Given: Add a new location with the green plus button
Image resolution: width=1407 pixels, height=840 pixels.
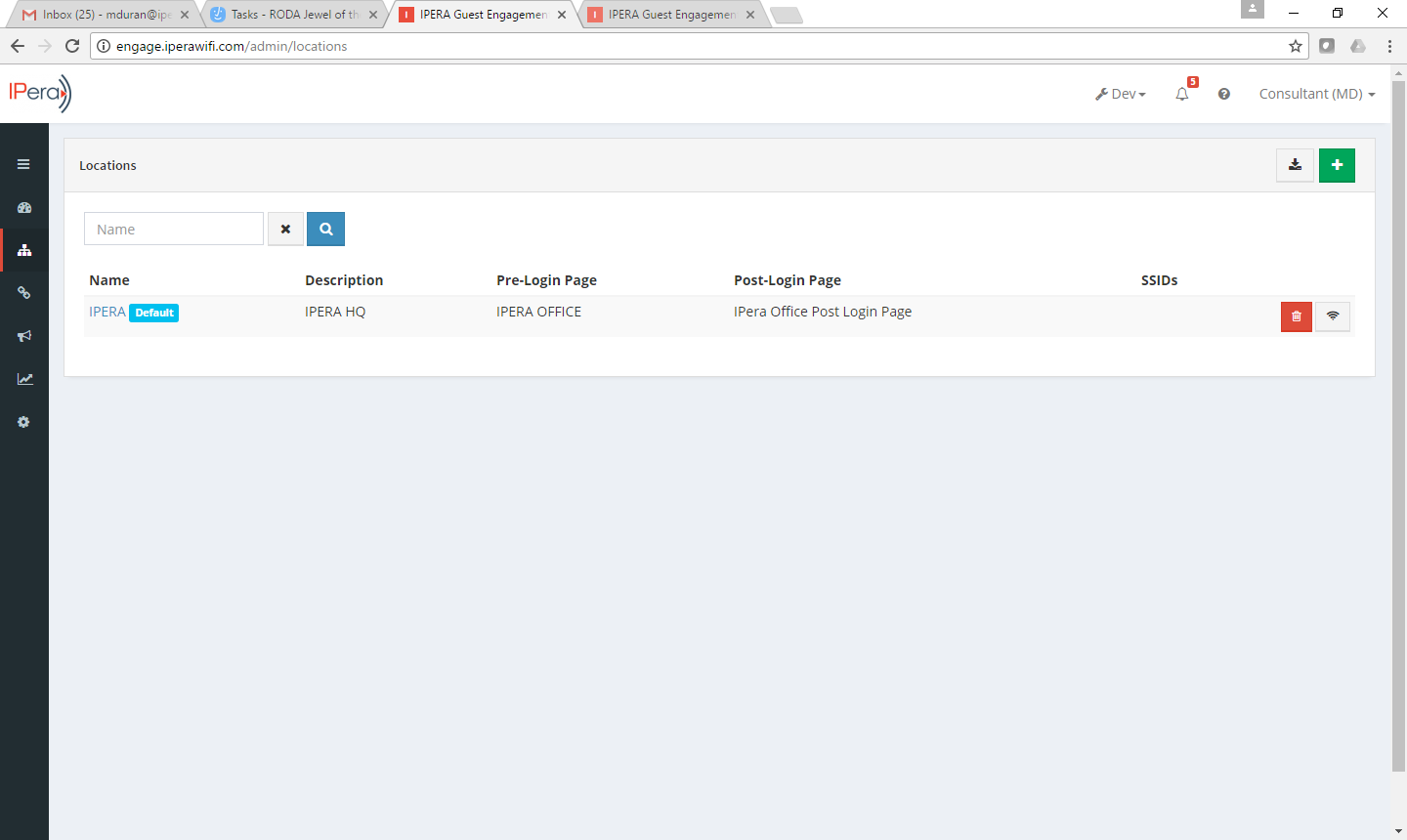Looking at the screenshot, I should (x=1337, y=165).
